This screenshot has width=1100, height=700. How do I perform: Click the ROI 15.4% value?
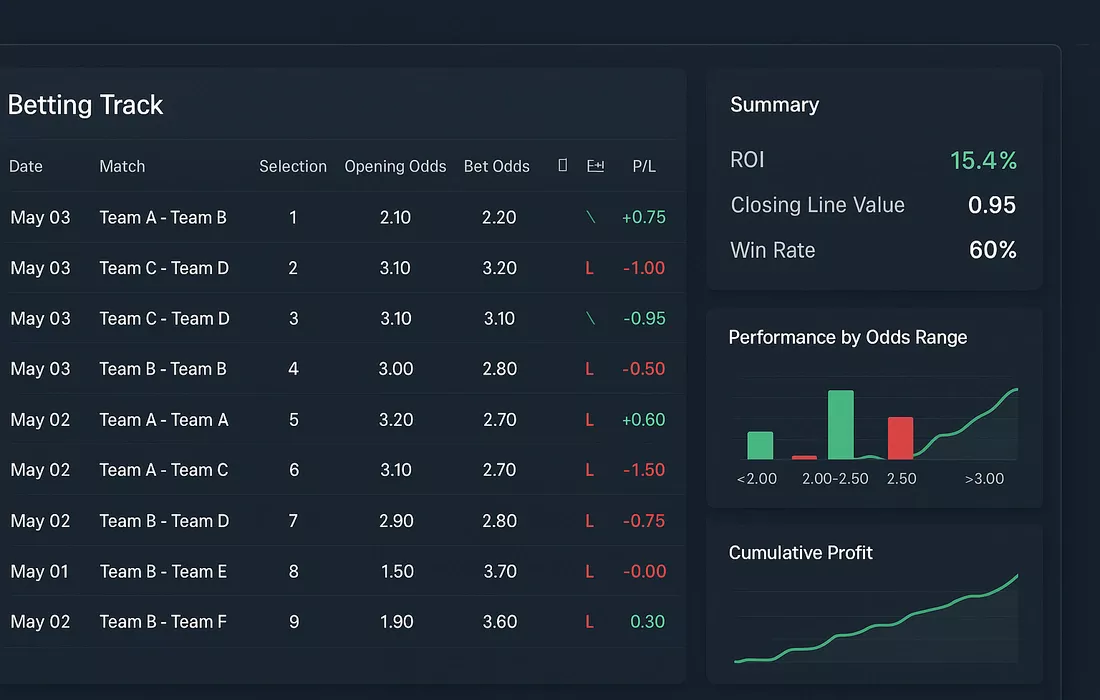point(984,161)
